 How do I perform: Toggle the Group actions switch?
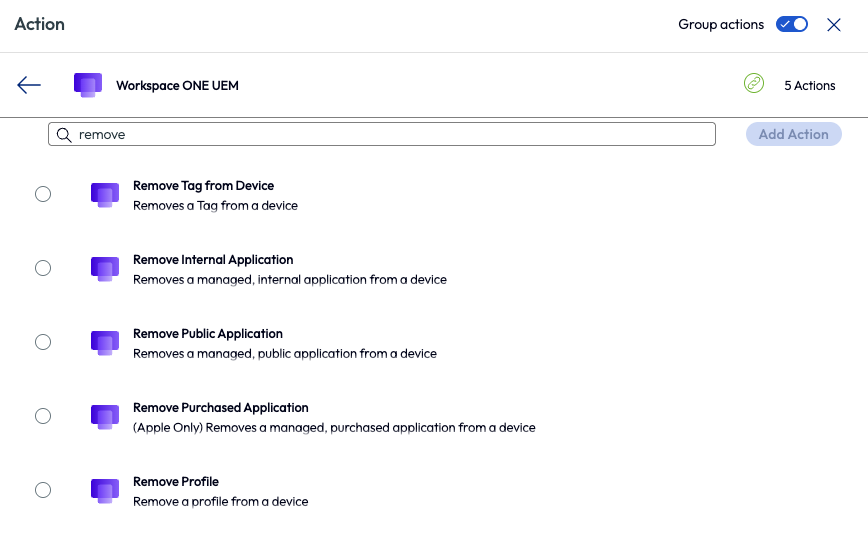(x=792, y=24)
